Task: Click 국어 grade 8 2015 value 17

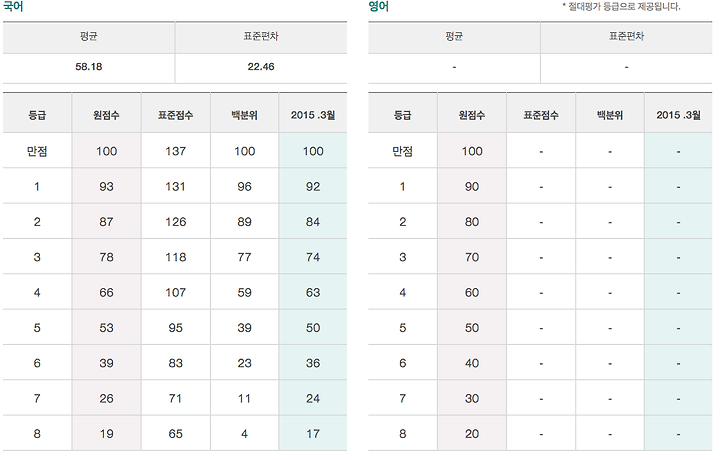Action: click(313, 434)
